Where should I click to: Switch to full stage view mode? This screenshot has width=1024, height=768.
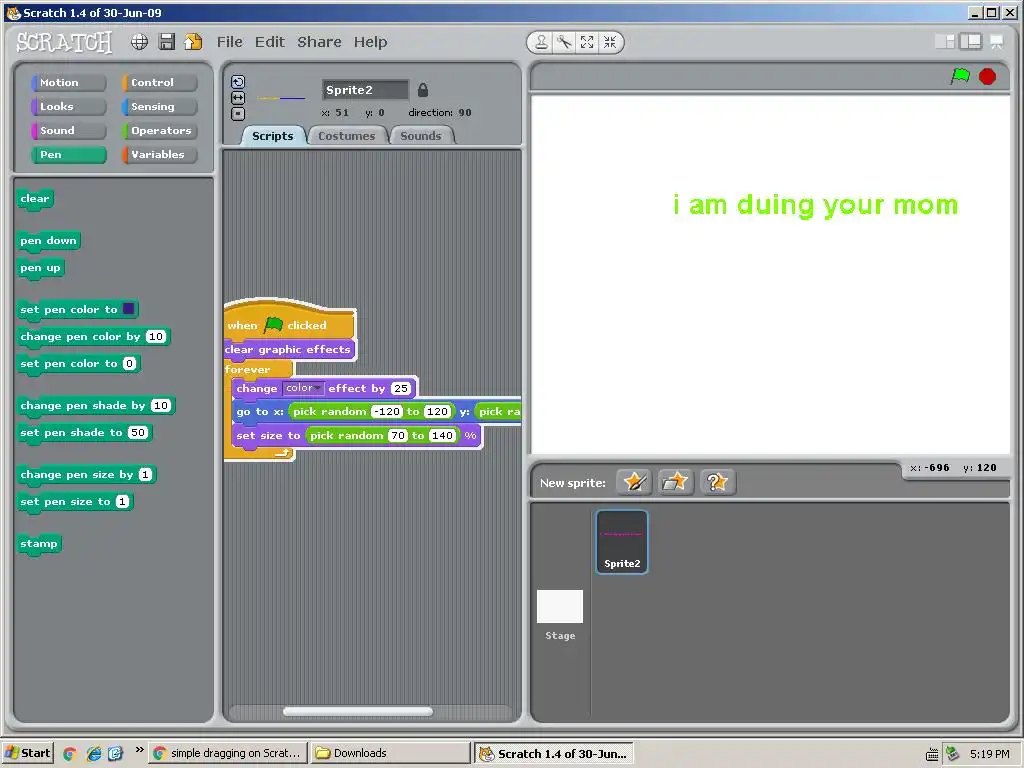pos(970,42)
